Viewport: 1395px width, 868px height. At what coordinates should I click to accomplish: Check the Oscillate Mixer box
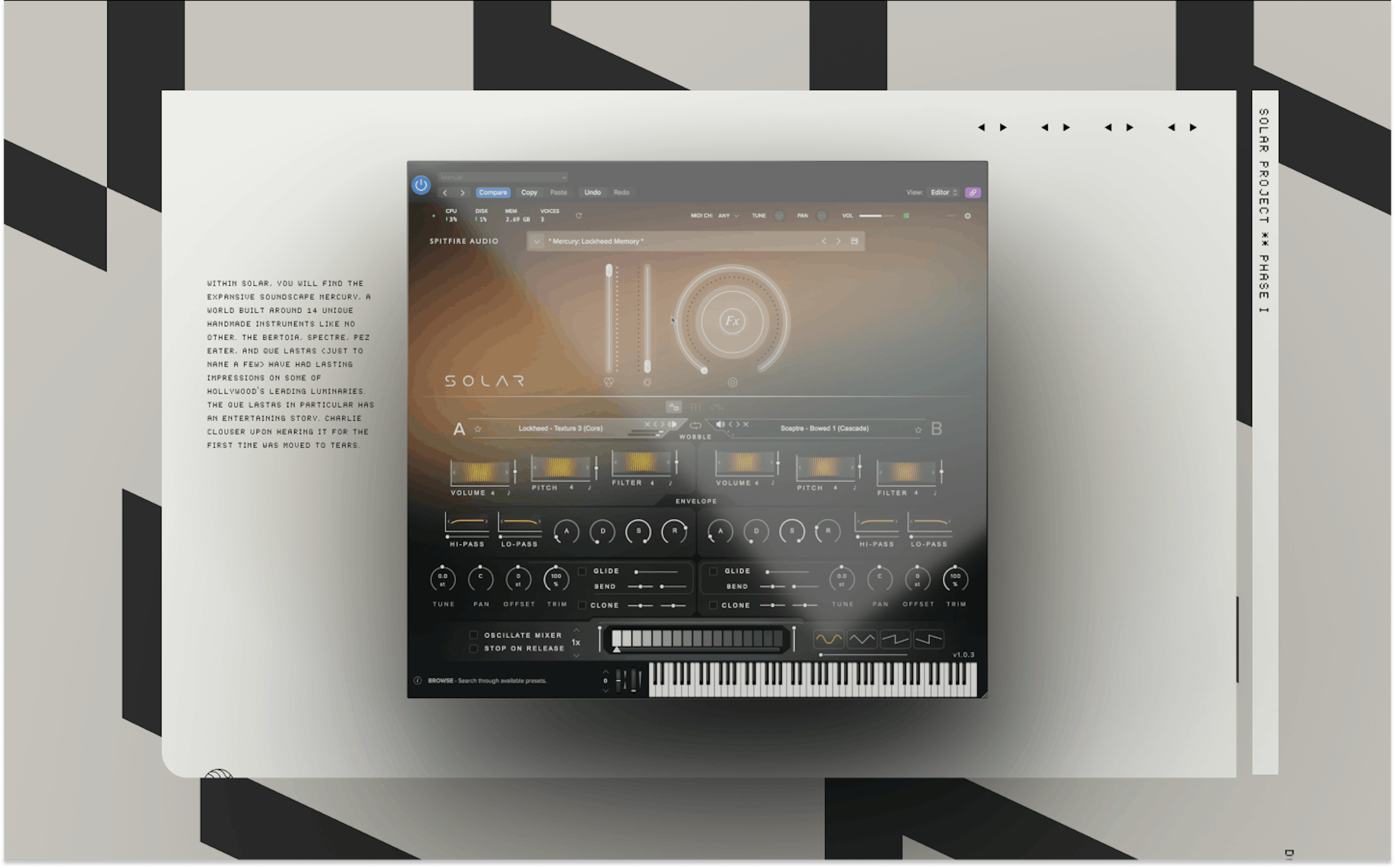click(474, 635)
